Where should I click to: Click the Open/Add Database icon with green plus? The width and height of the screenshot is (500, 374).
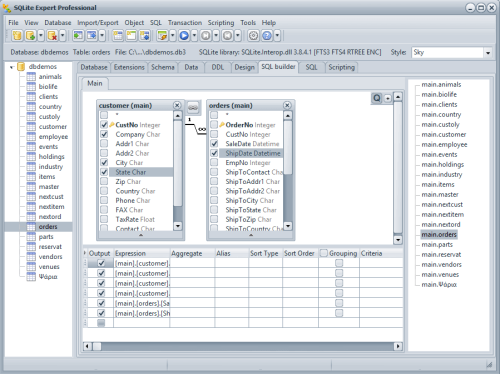pyautogui.click(x=31, y=35)
